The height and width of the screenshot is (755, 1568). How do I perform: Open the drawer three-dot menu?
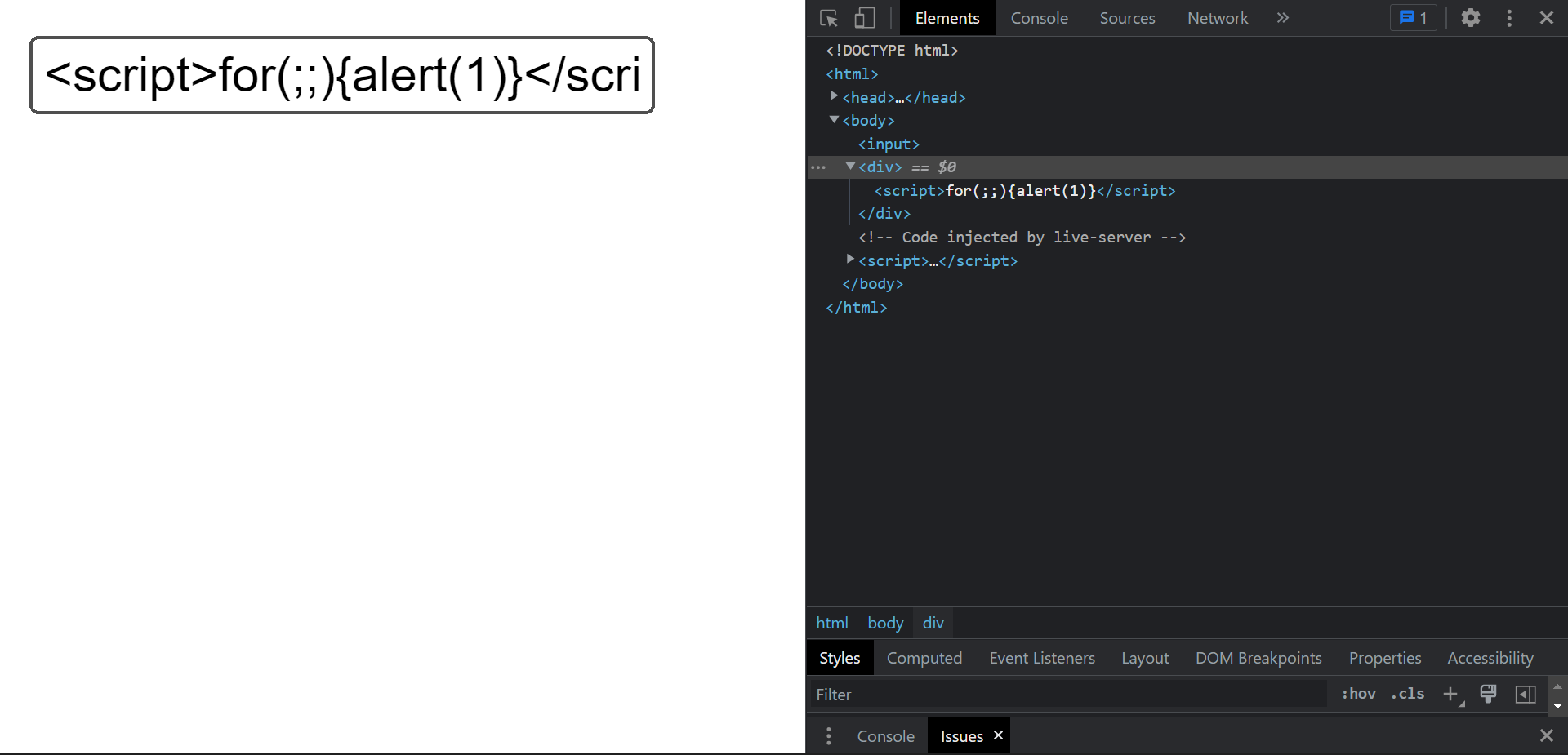pos(829,736)
